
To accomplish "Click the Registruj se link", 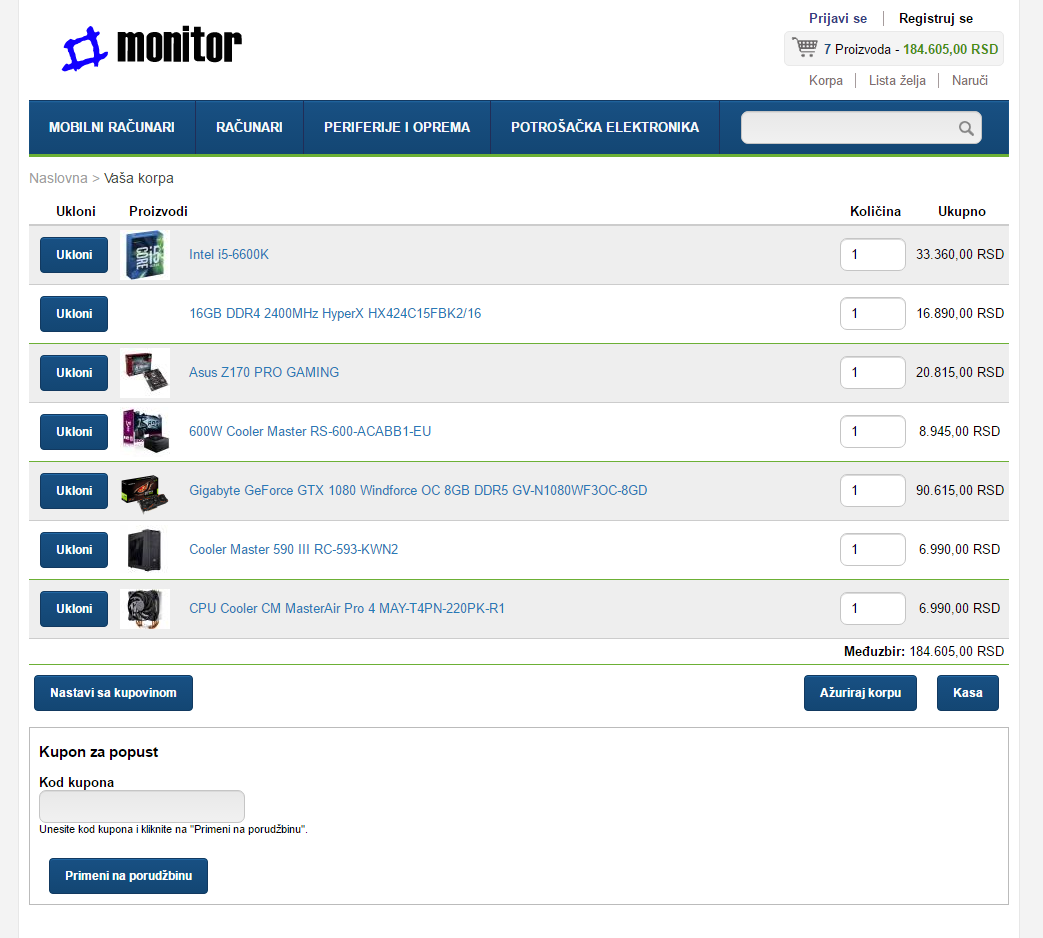I will tap(935, 19).
